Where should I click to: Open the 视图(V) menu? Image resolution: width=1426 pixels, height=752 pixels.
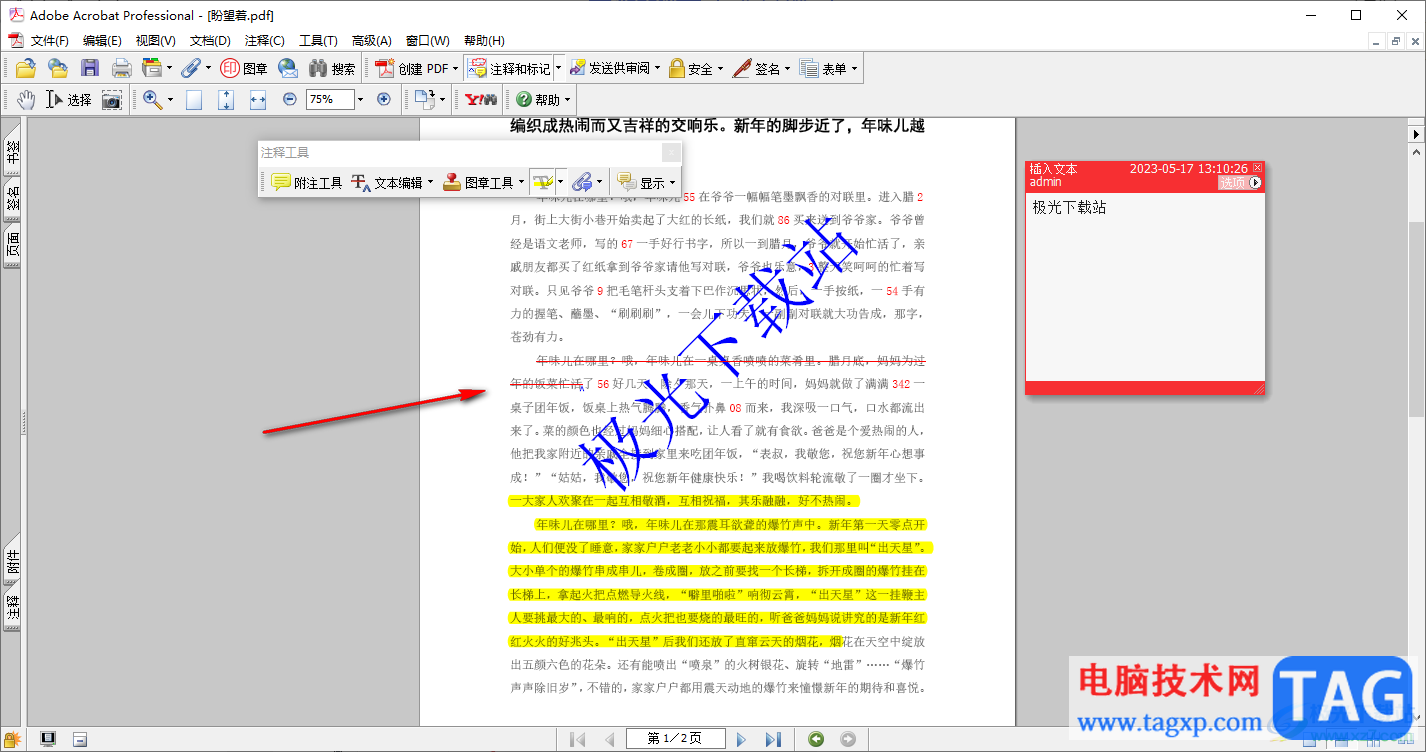[x=155, y=40]
